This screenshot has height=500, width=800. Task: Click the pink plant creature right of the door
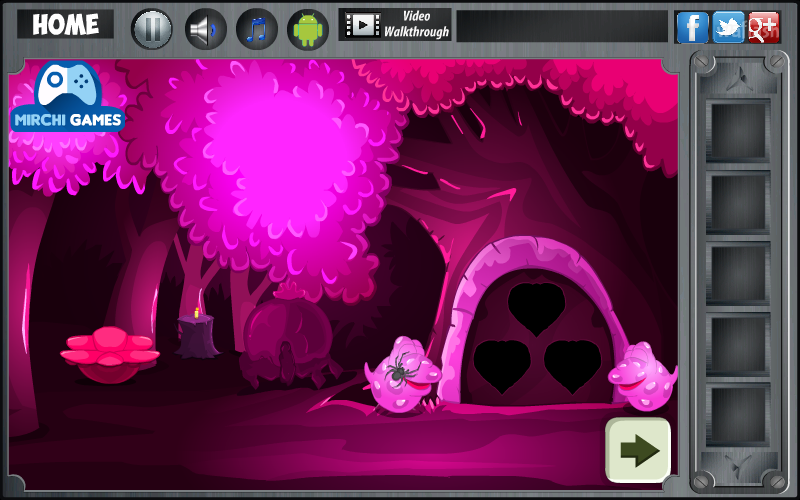click(642, 377)
